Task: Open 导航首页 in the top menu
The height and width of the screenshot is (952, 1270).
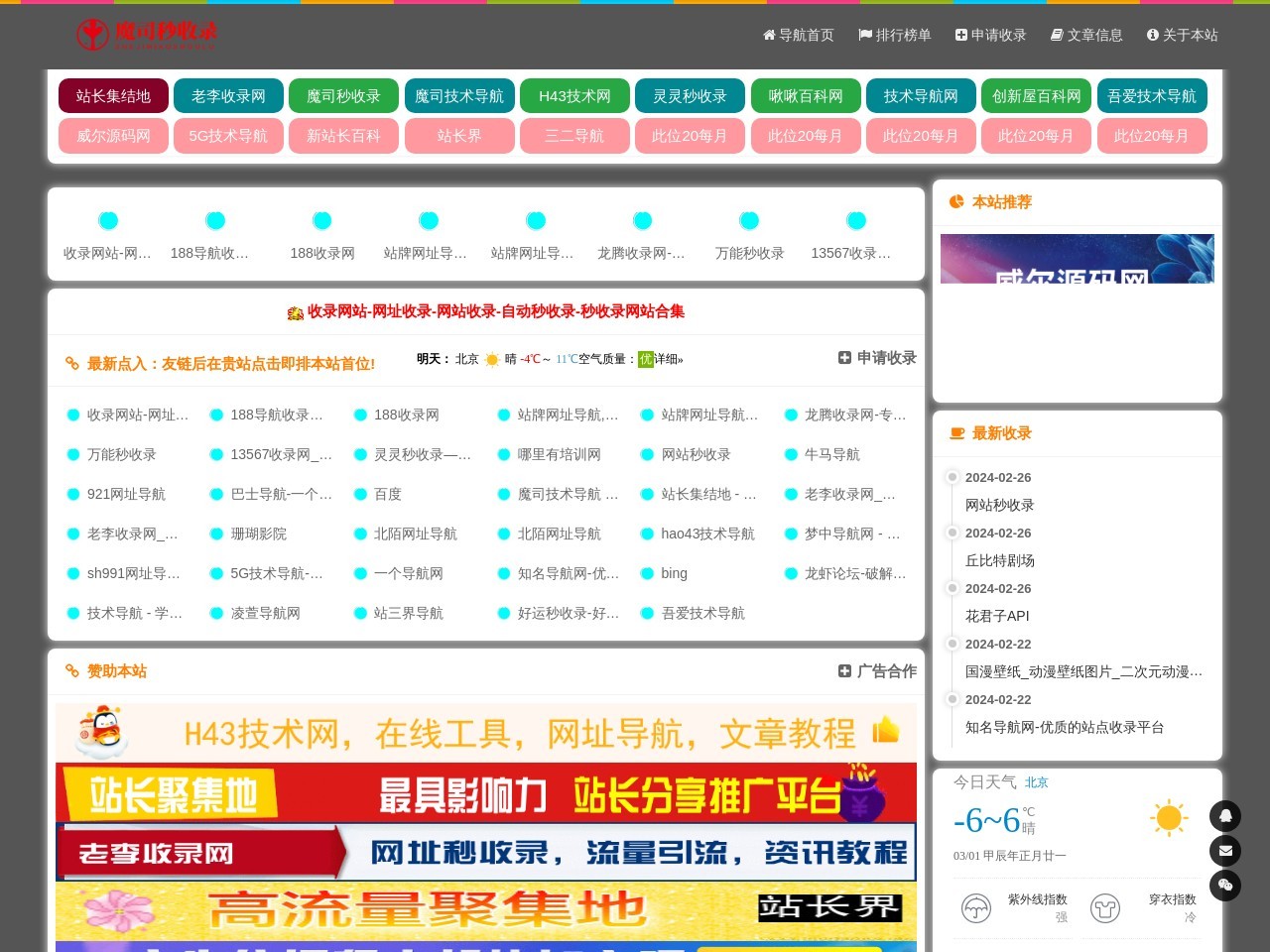Action: pyautogui.click(x=798, y=35)
